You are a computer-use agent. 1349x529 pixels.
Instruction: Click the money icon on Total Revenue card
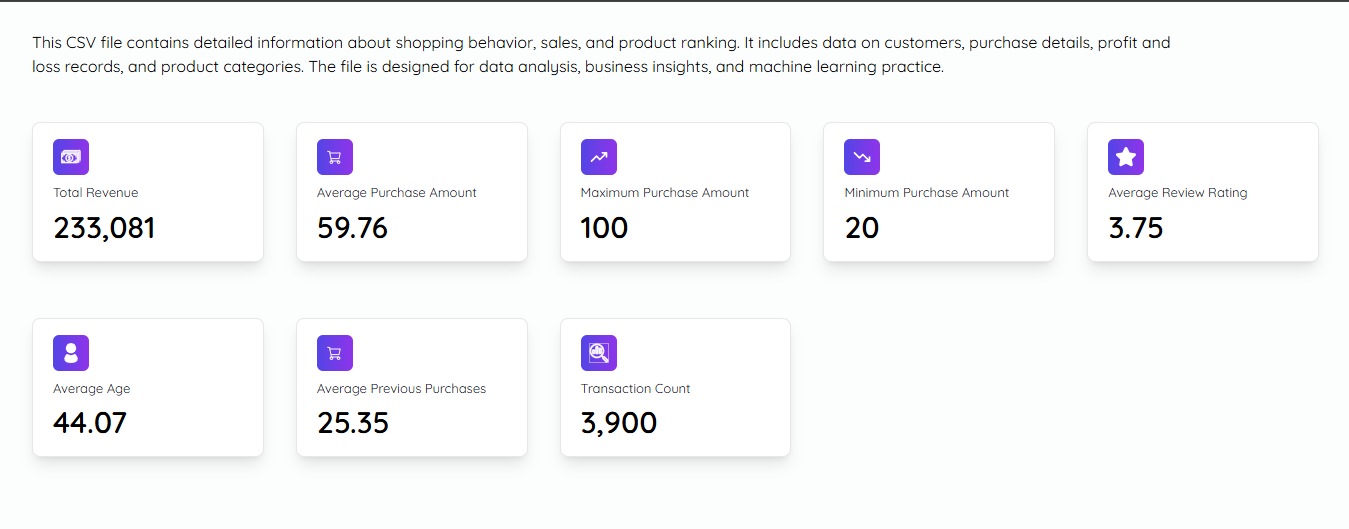[71, 157]
